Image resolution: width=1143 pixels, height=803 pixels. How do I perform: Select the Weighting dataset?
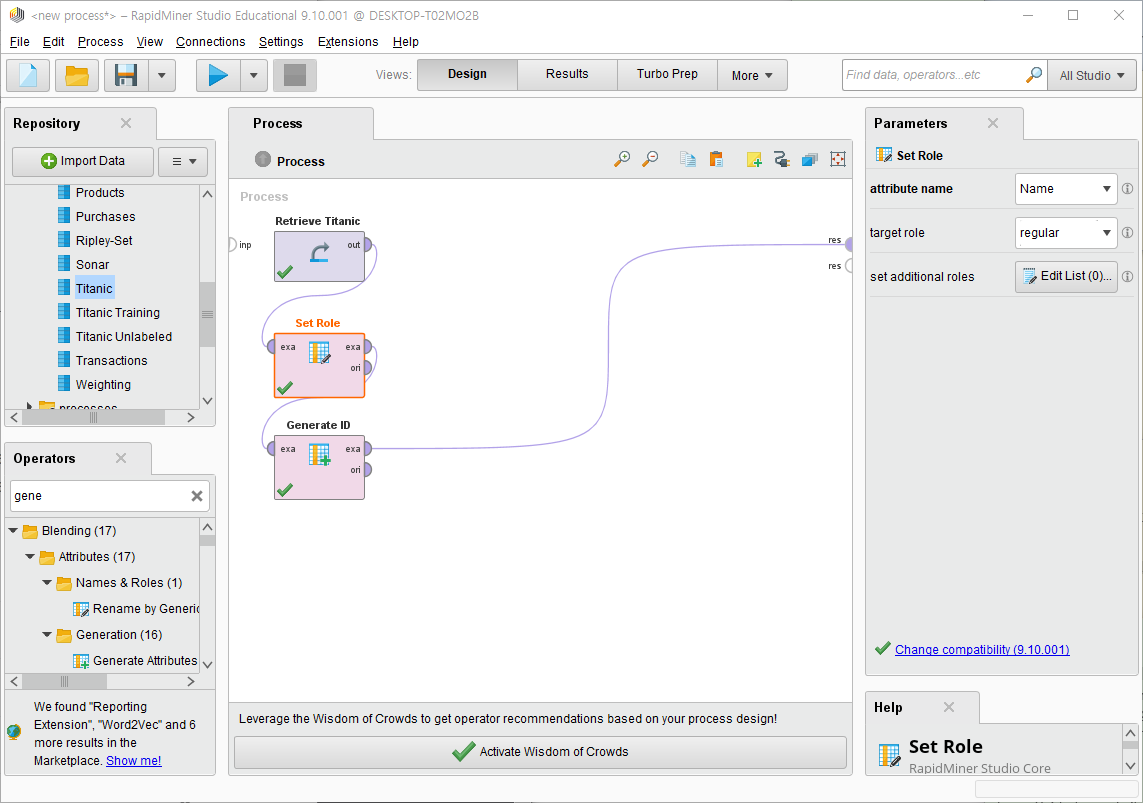103,385
